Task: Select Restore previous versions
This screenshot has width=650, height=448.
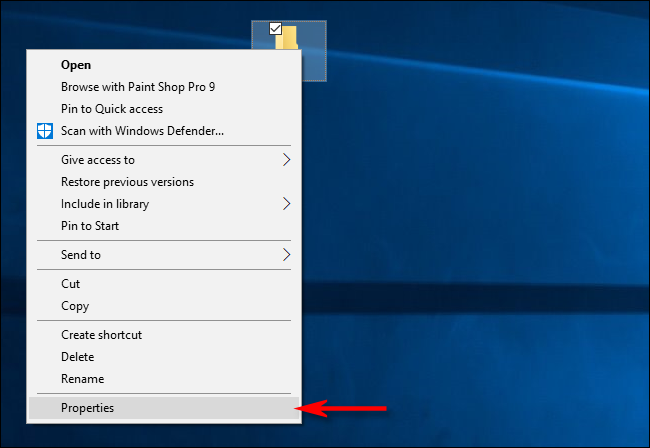Action: [x=127, y=182]
